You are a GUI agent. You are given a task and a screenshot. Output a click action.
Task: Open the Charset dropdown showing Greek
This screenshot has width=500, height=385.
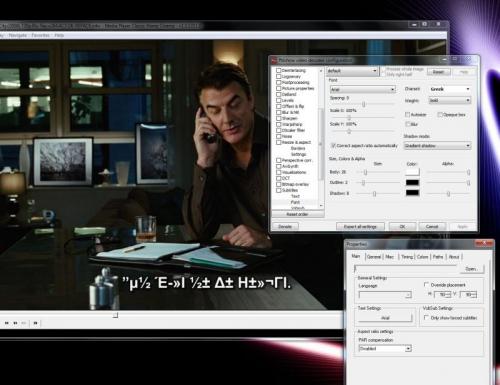pyautogui.click(x=449, y=89)
